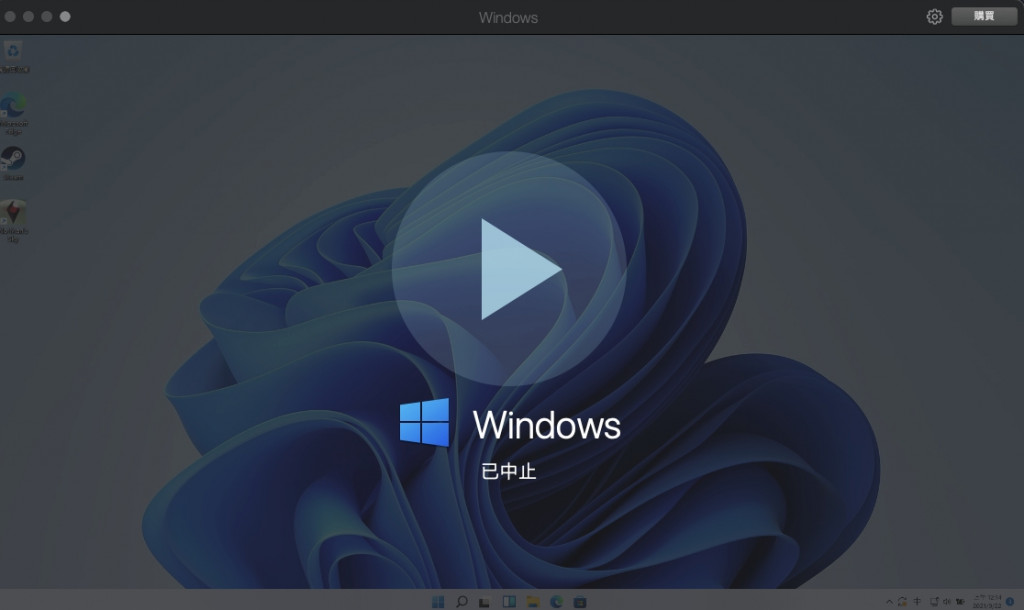Open the blue notification badge beside the clock
Image resolution: width=1024 pixels, height=610 pixels.
[x=1010, y=602]
